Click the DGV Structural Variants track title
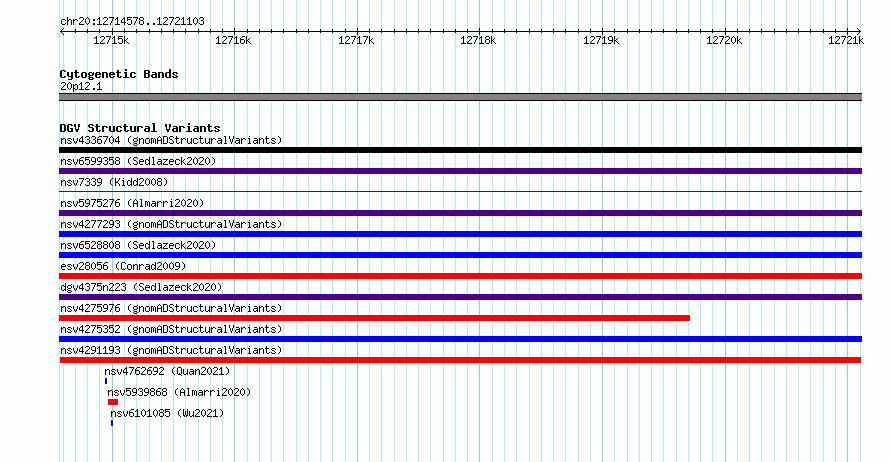The image size is (890, 462). [x=140, y=128]
